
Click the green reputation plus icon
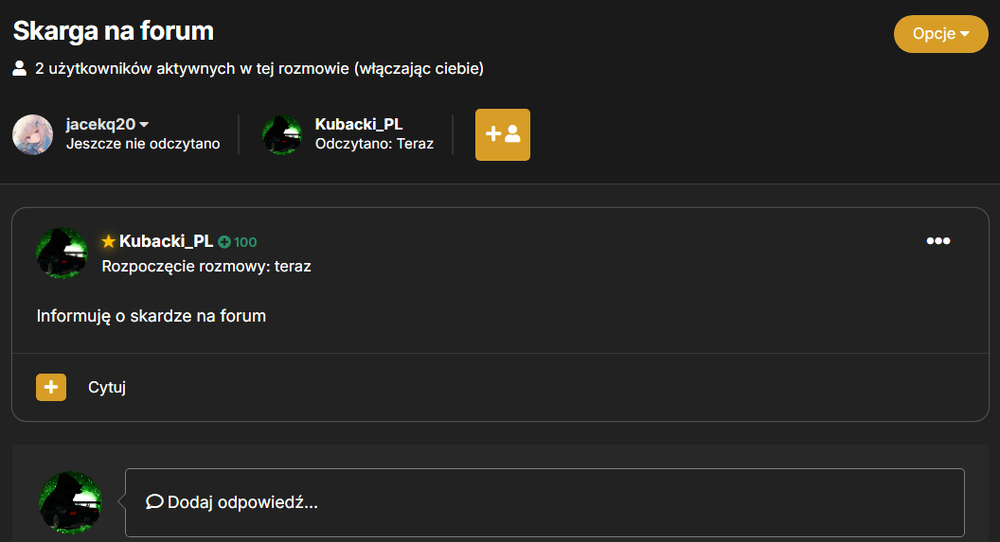[224, 242]
